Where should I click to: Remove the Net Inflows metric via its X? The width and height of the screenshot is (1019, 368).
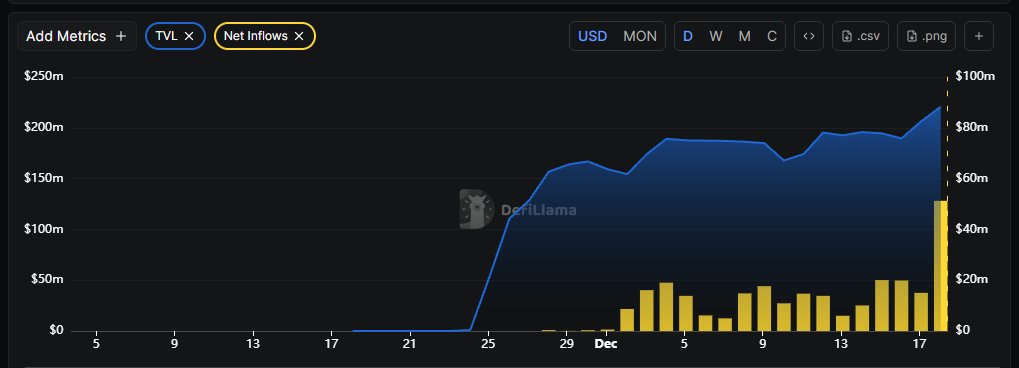click(299, 36)
